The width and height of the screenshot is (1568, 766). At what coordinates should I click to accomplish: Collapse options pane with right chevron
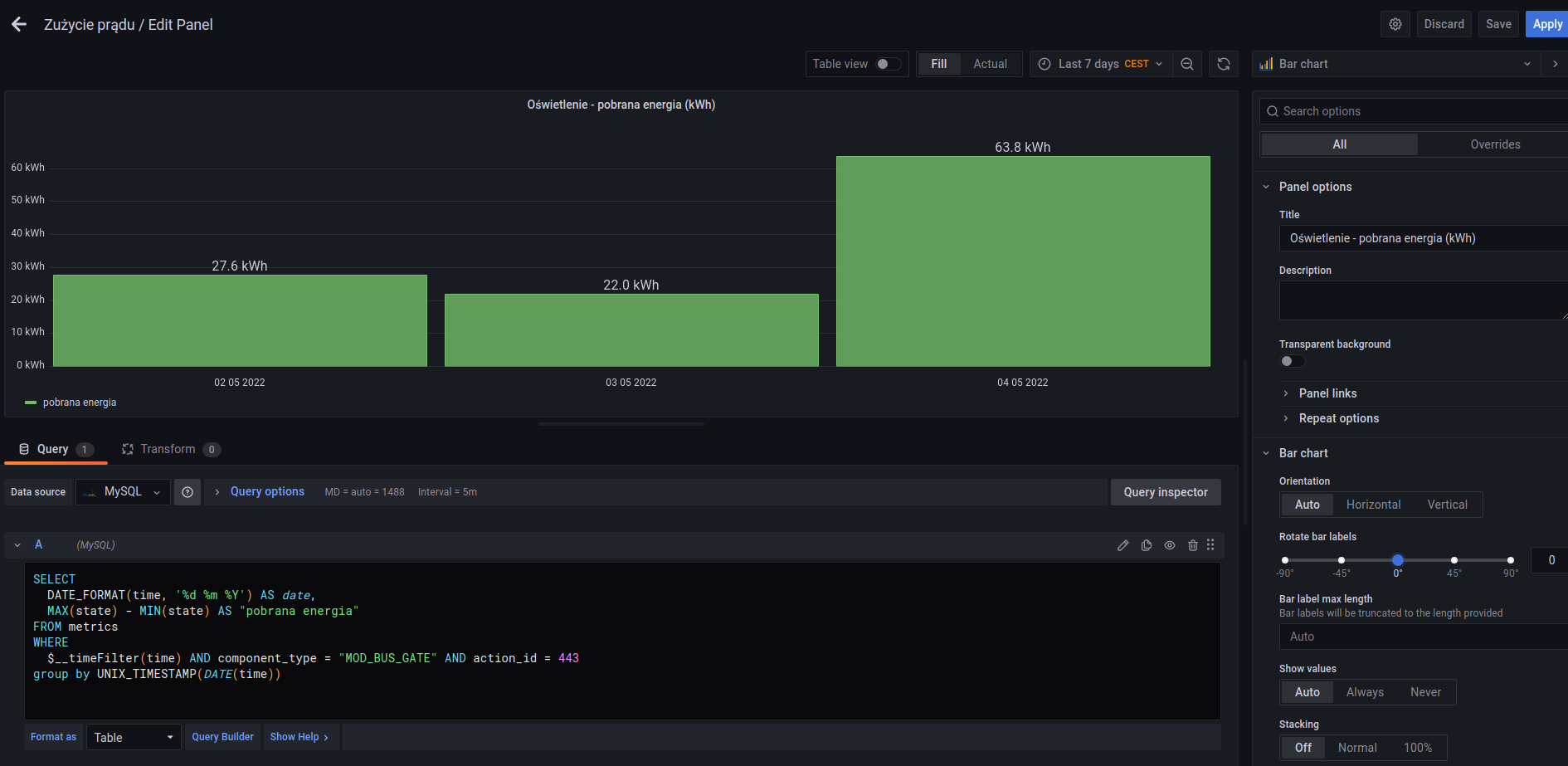[1555, 64]
